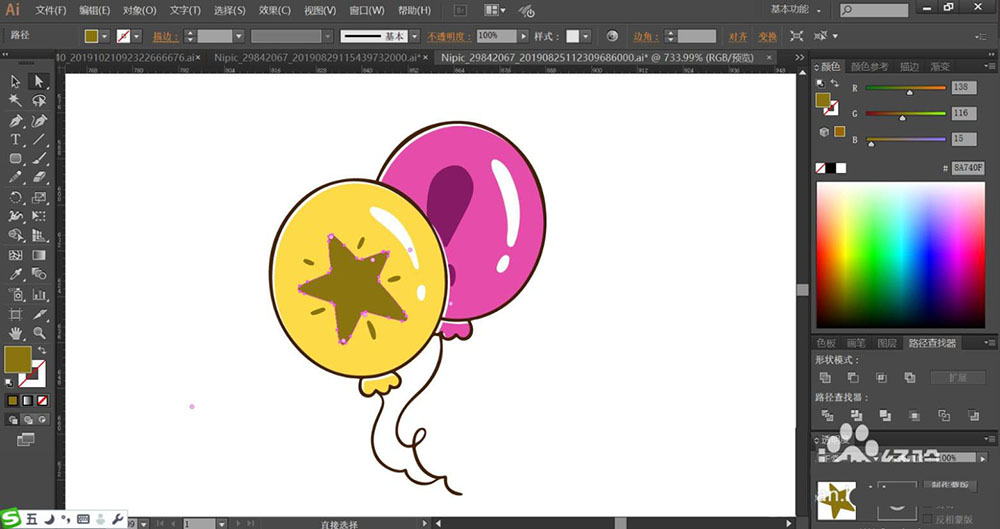This screenshot has width=1000, height=529.
Task: Select the Type tool
Action: 15,140
